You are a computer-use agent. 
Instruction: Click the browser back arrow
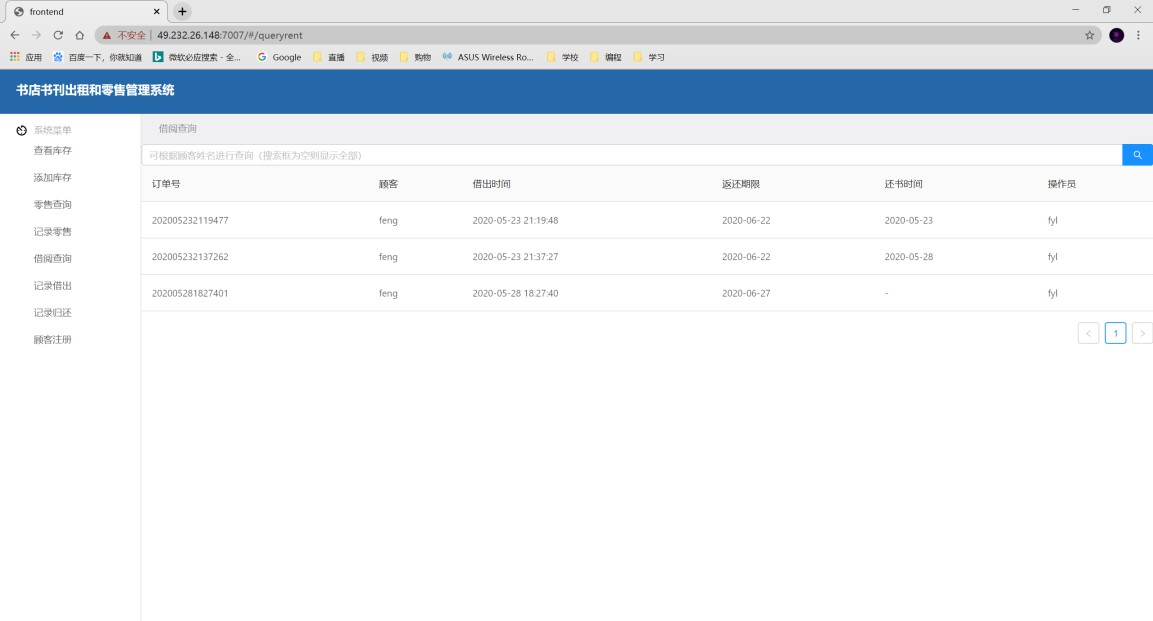pyautogui.click(x=15, y=35)
